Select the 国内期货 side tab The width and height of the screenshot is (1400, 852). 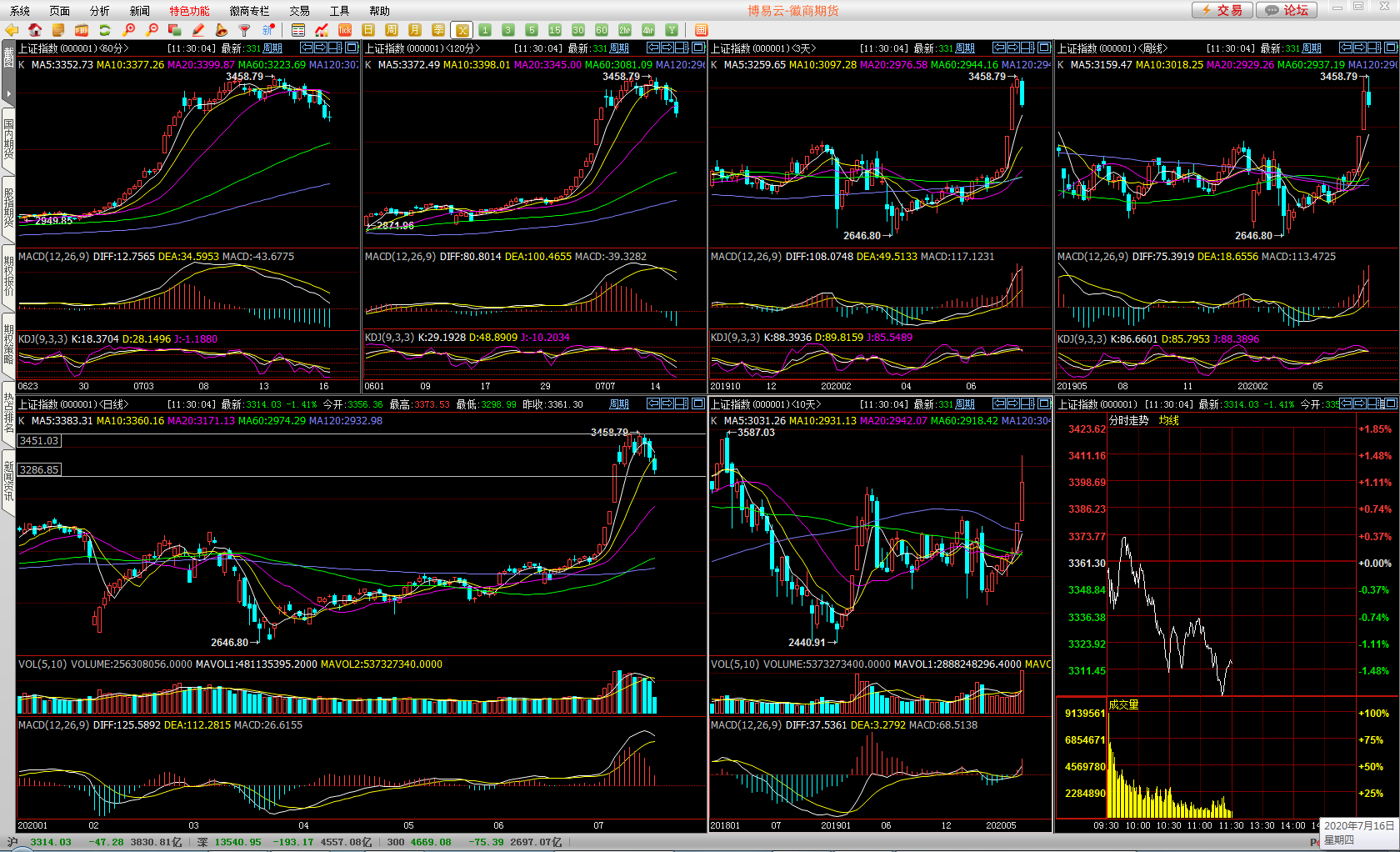[8, 139]
